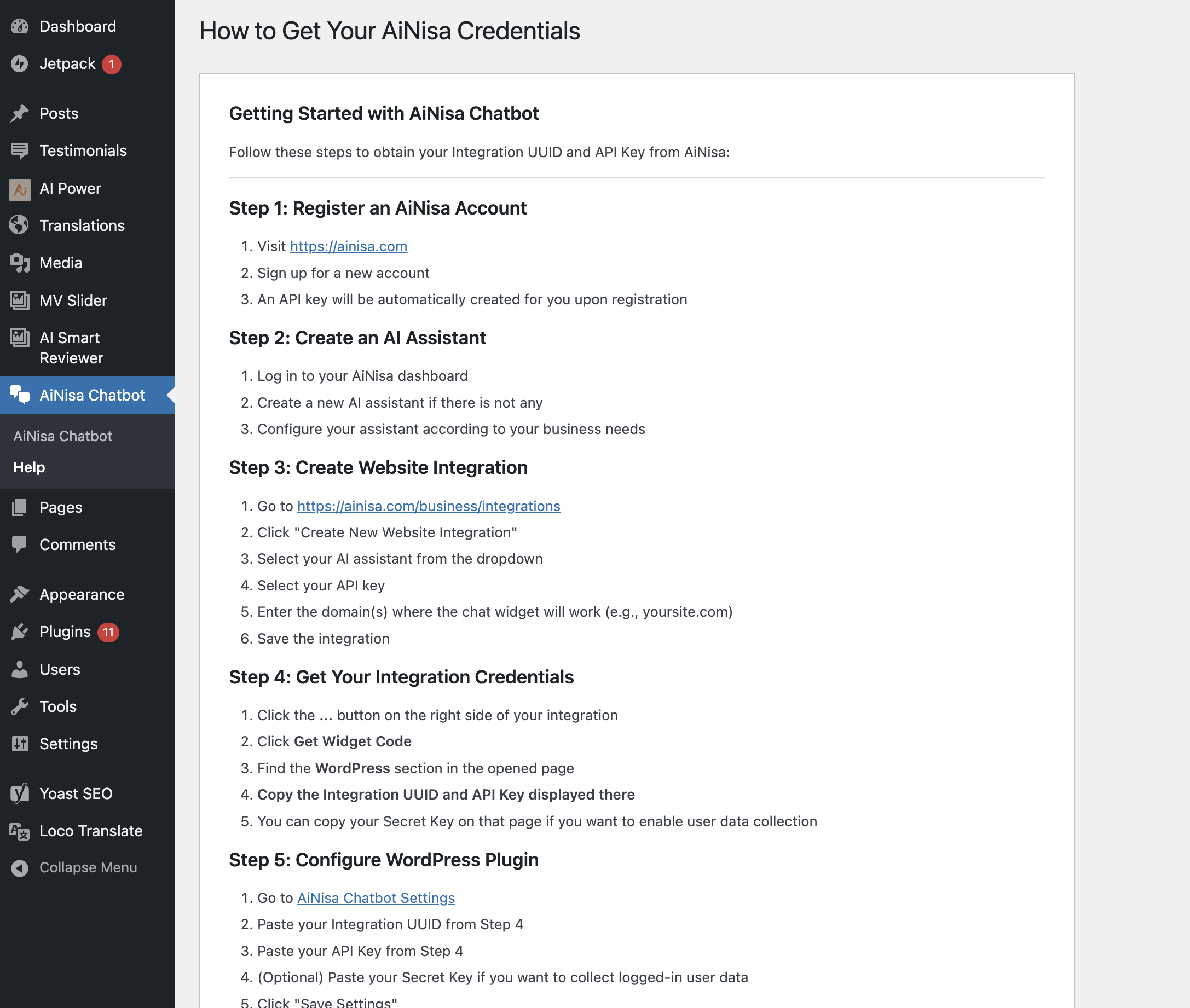
Task: Open the AiNisa Chatbot submenu item
Action: 63,436
